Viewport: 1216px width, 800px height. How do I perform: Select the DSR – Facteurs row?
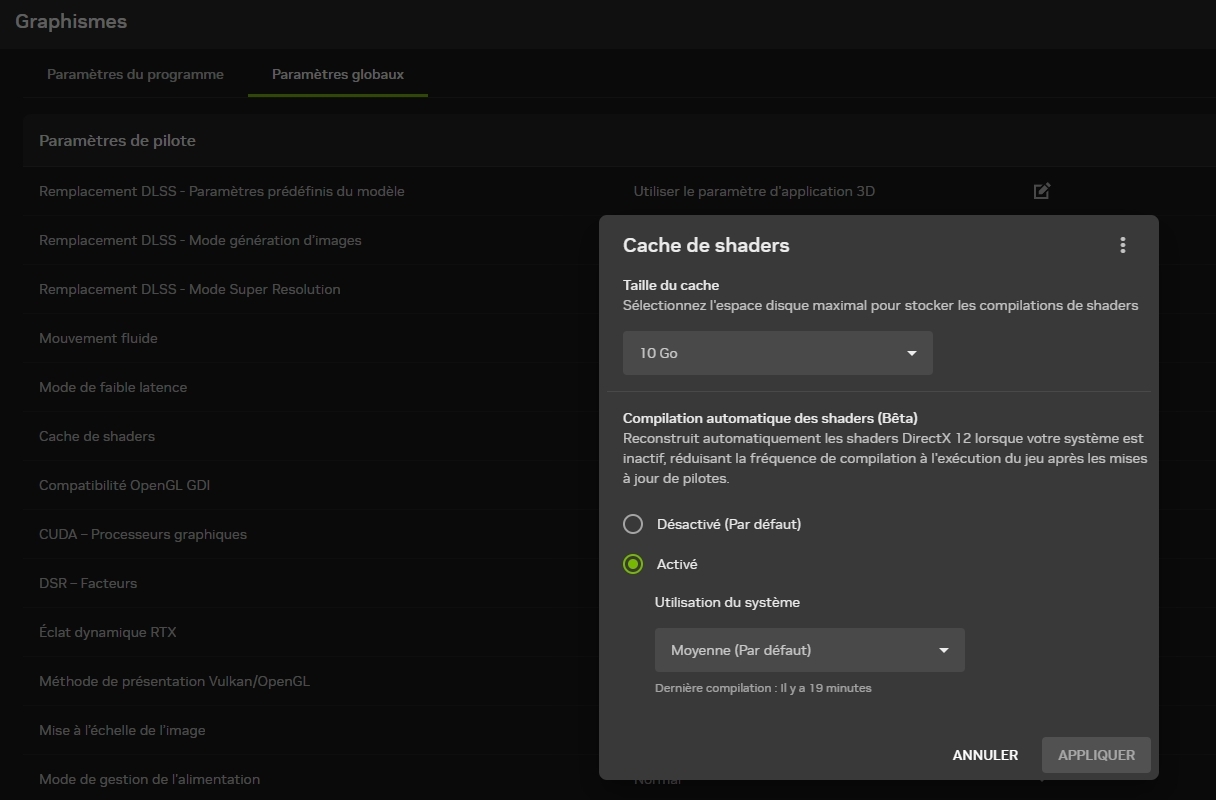88,583
